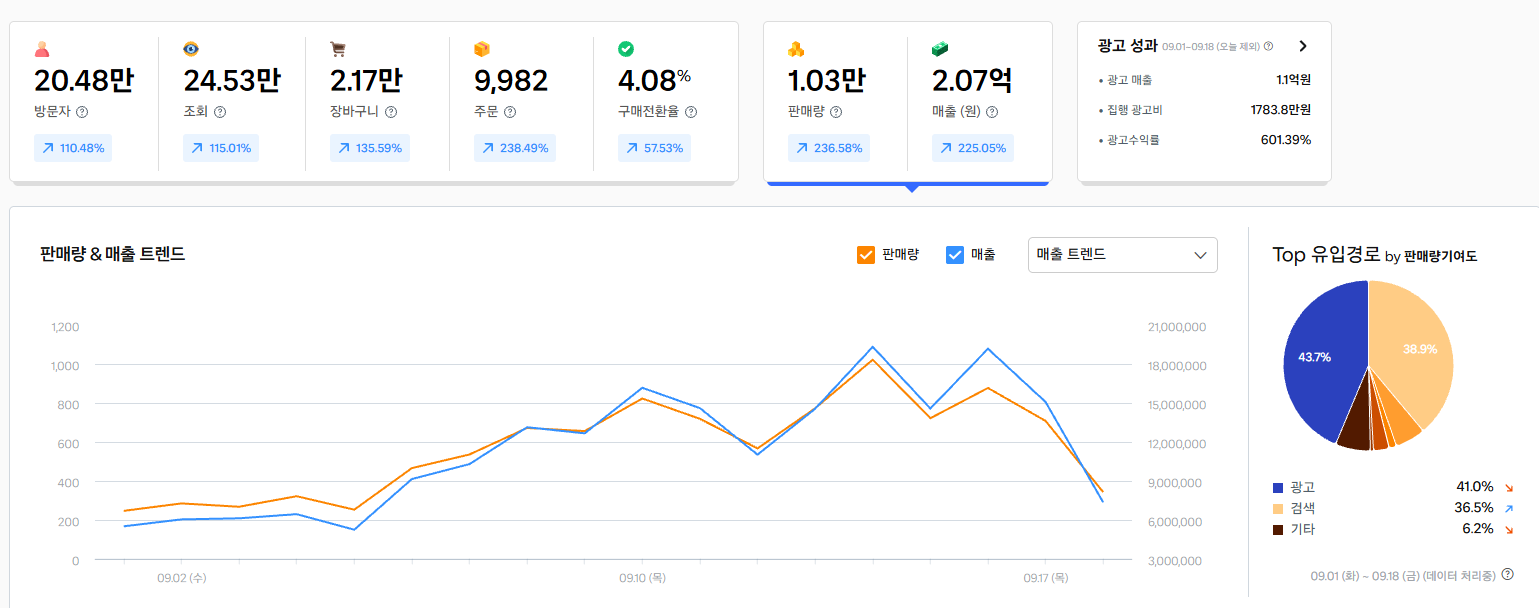Open help tooltip next to 판매량 label

836,112
